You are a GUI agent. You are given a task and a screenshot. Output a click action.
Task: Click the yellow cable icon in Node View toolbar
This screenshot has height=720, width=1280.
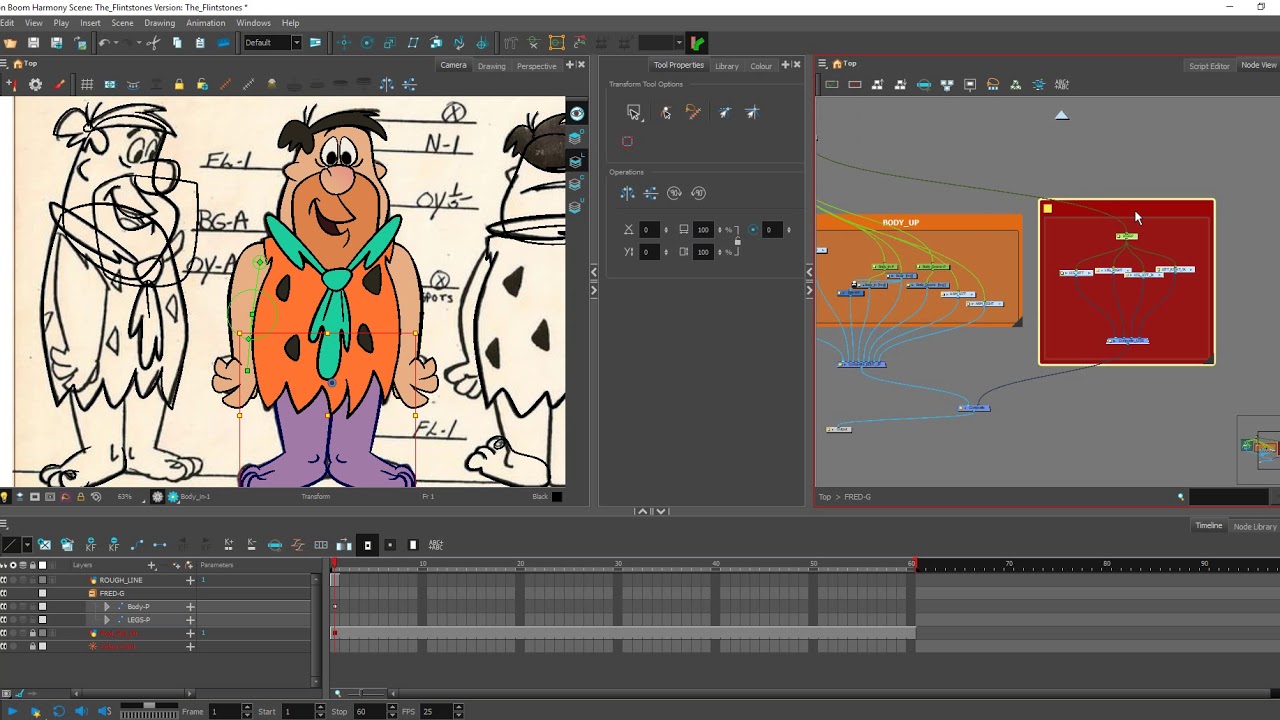point(993,85)
